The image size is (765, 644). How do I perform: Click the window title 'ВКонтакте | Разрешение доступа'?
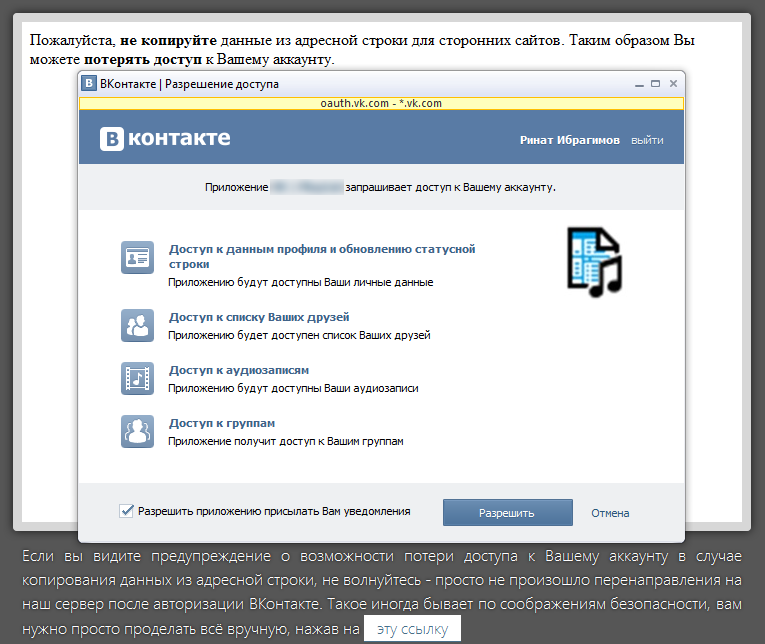pos(189,84)
